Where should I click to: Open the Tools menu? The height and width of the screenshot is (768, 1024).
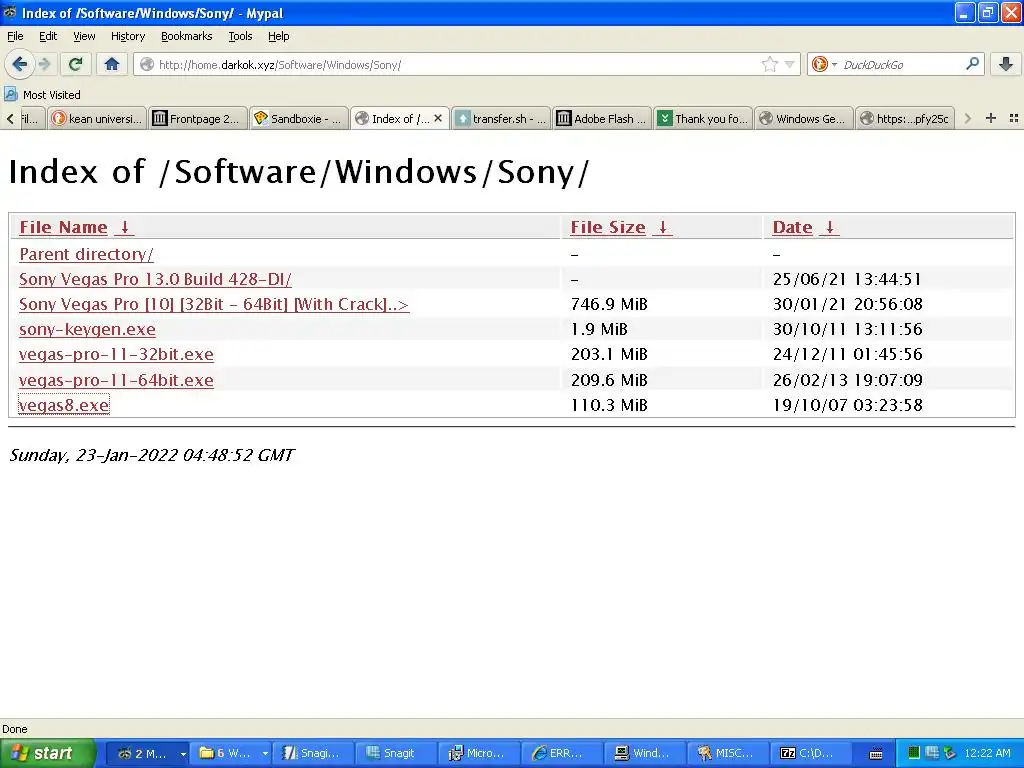coord(240,36)
